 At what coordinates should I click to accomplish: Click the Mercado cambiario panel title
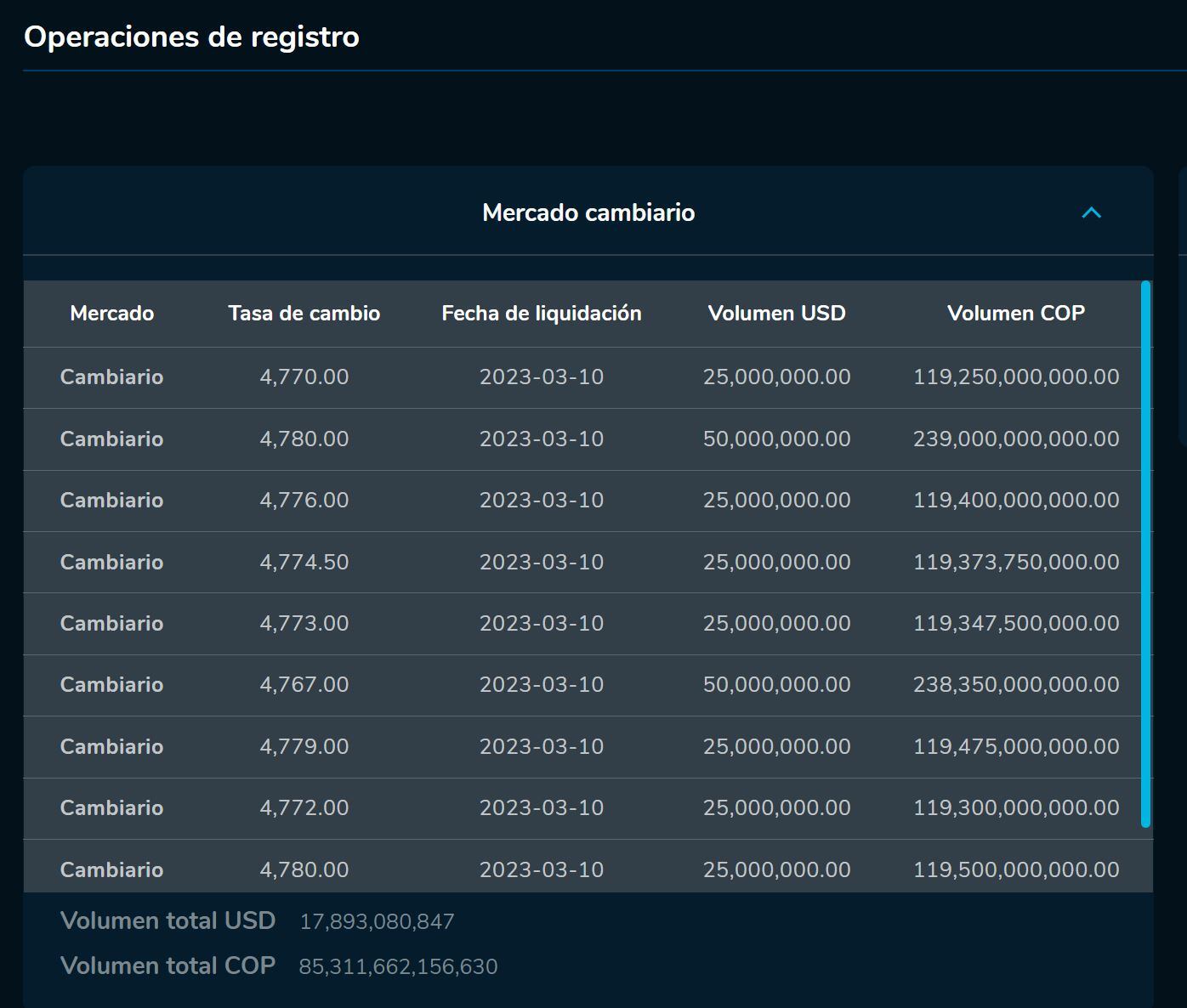click(589, 212)
